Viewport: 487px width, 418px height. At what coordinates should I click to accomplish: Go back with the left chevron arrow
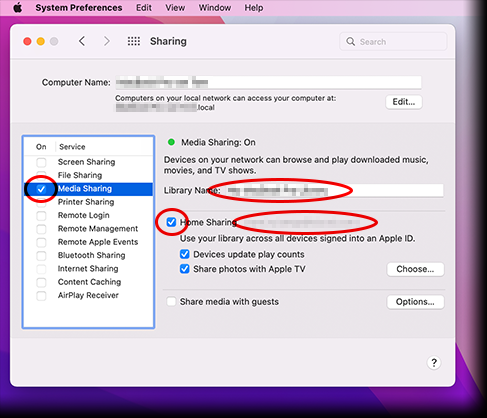[82, 41]
